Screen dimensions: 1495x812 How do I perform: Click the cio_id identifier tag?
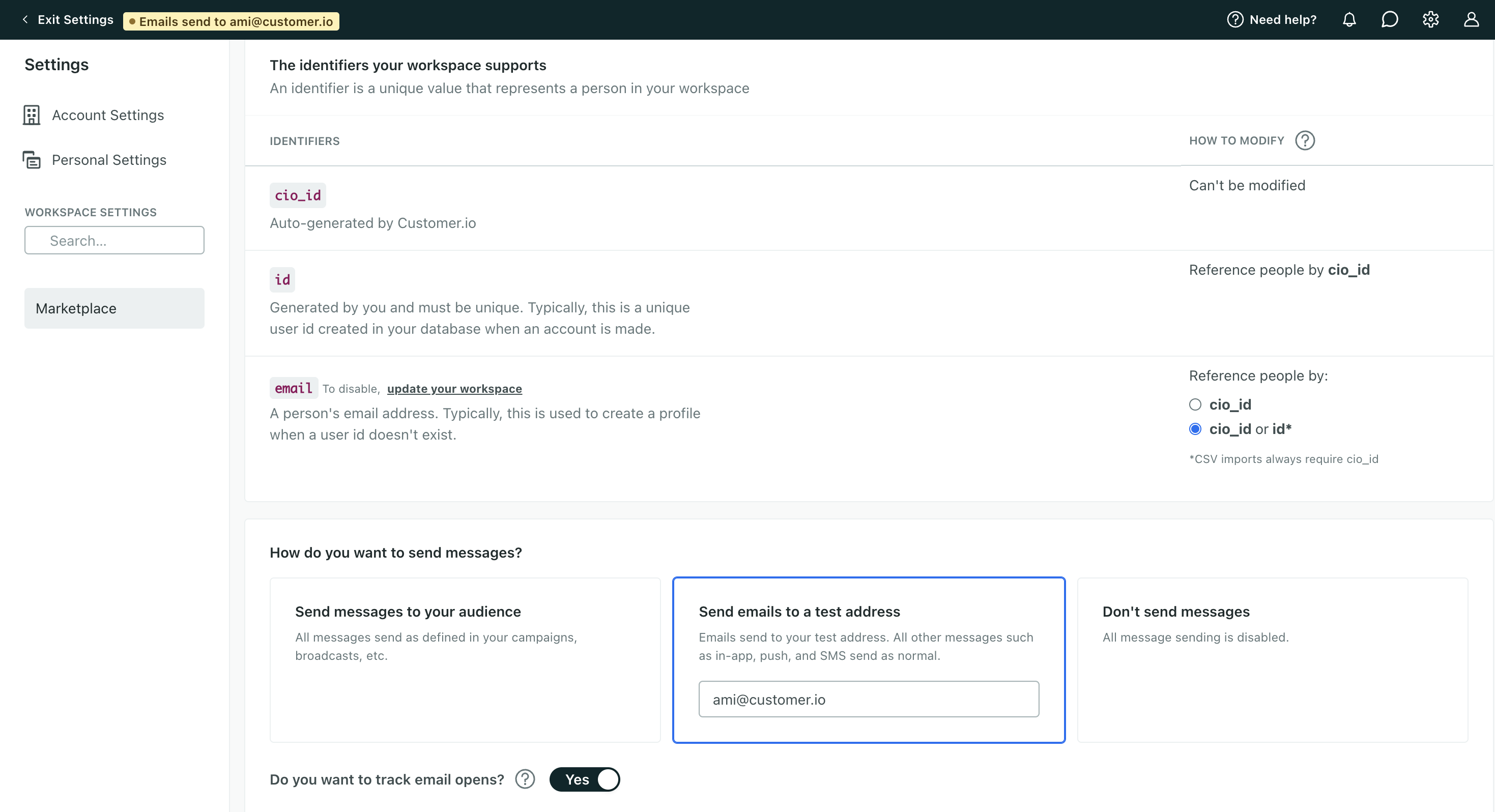tap(298, 195)
